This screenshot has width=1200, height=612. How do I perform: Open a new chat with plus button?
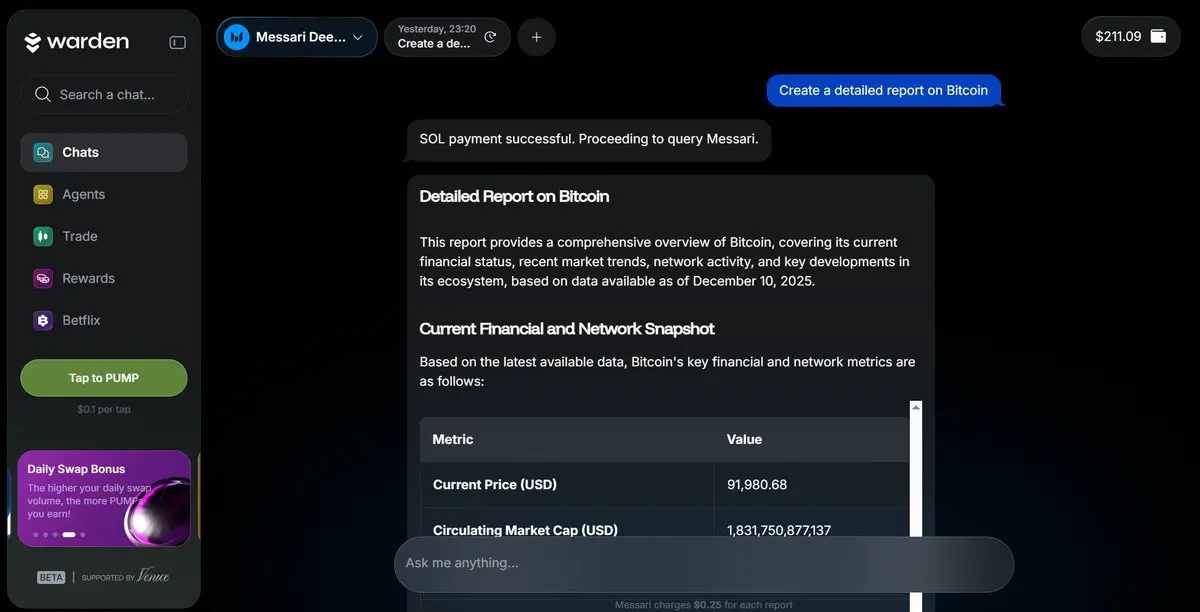coord(536,37)
